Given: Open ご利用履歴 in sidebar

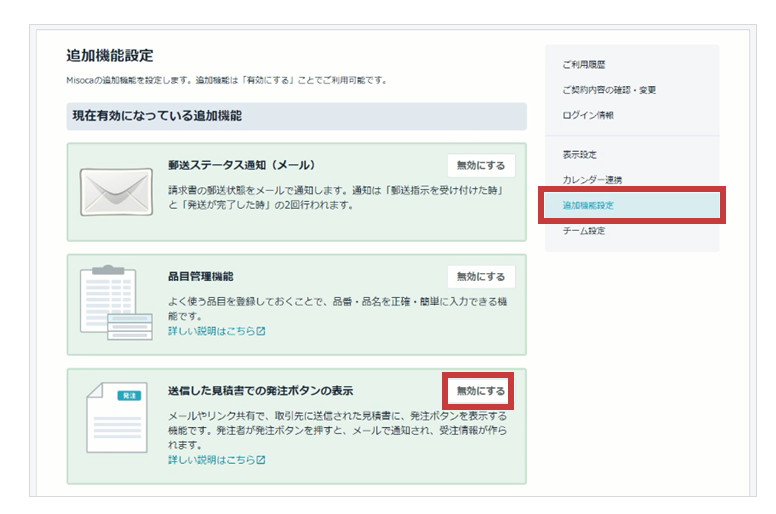Looking at the screenshot, I should click(x=583, y=64).
